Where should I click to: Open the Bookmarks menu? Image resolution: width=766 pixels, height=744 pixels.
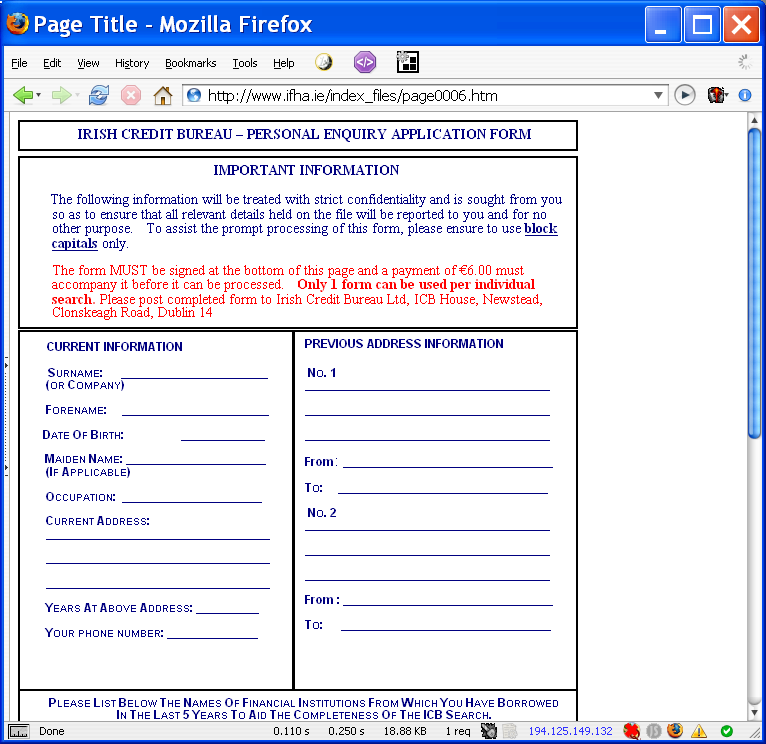(191, 63)
